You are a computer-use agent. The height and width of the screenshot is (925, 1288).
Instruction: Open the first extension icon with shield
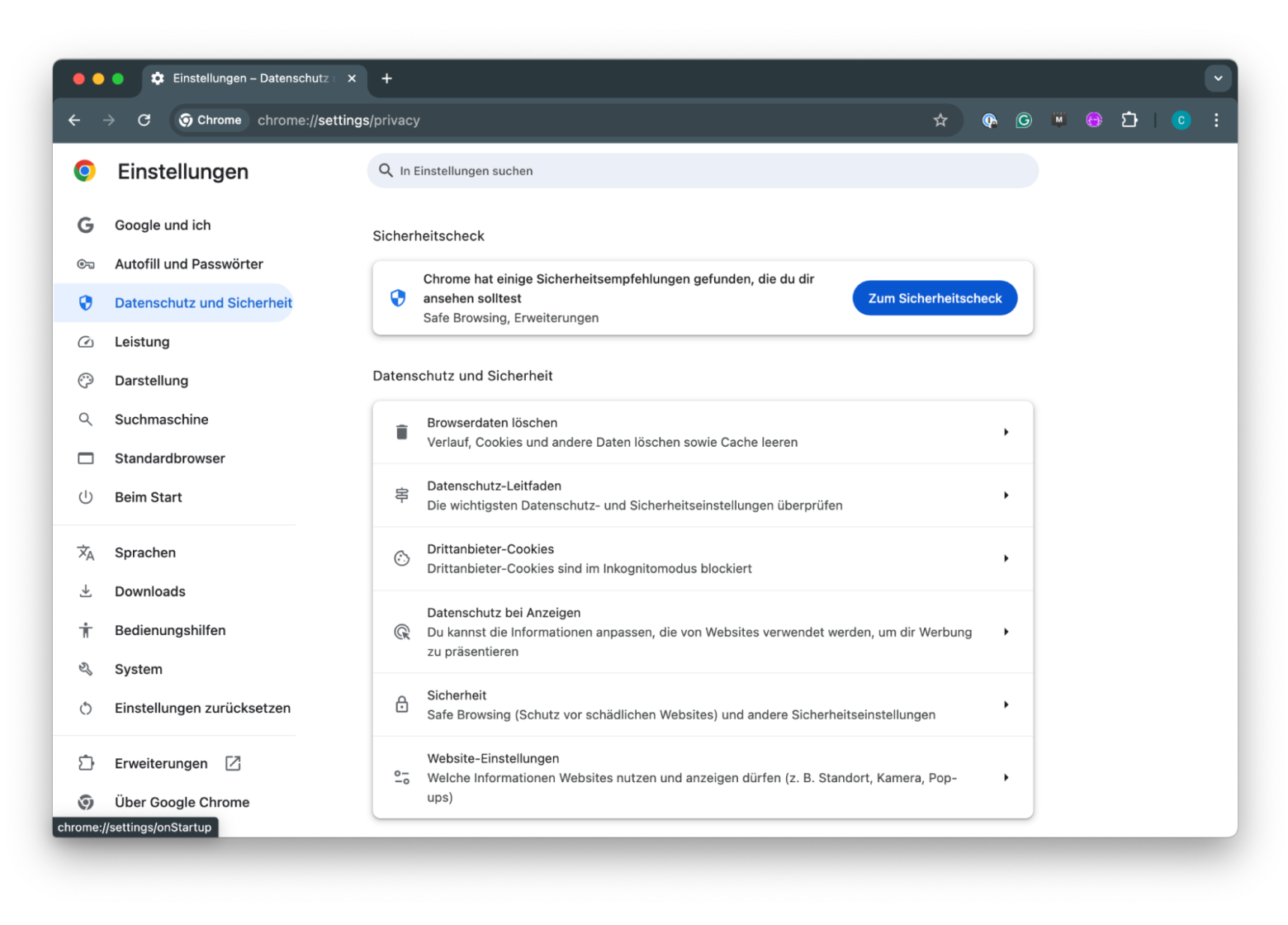click(989, 121)
